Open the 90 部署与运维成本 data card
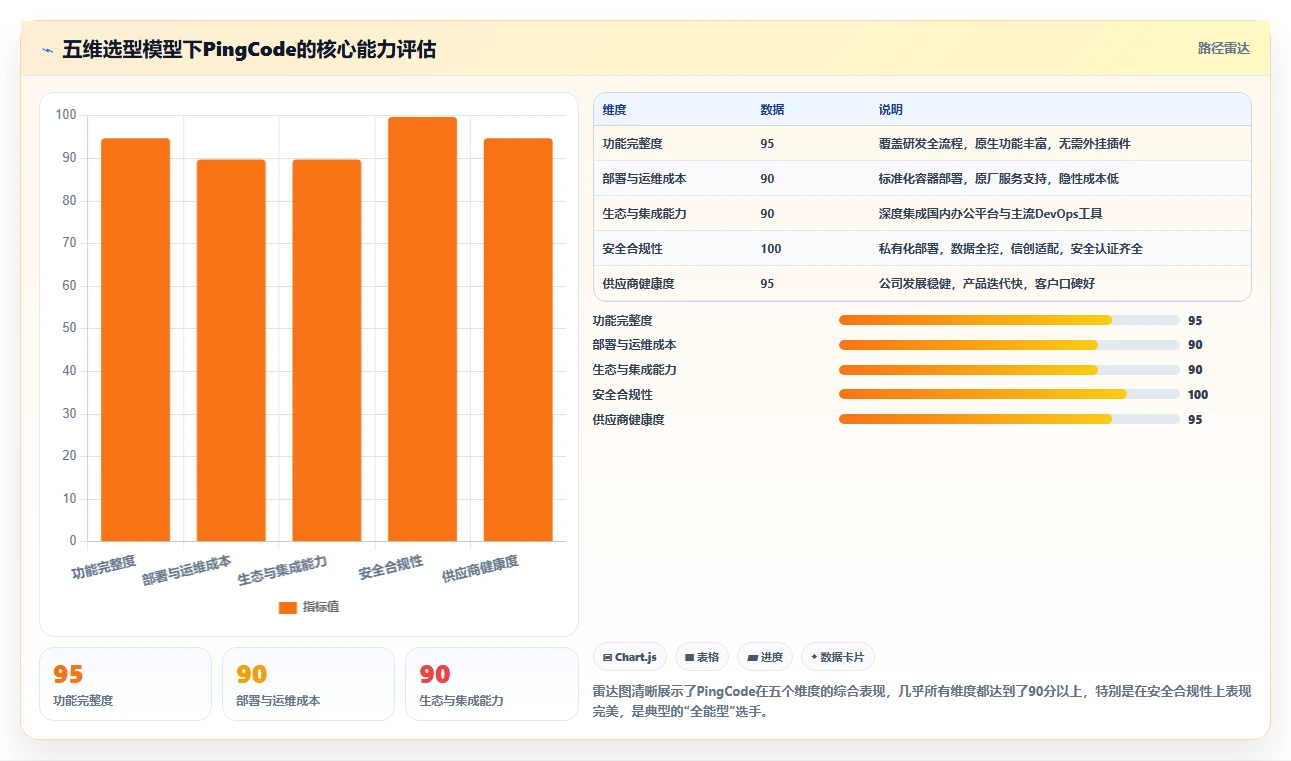This screenshot has height=761, width=1291. pyautogui.click(x=308, y=684)
